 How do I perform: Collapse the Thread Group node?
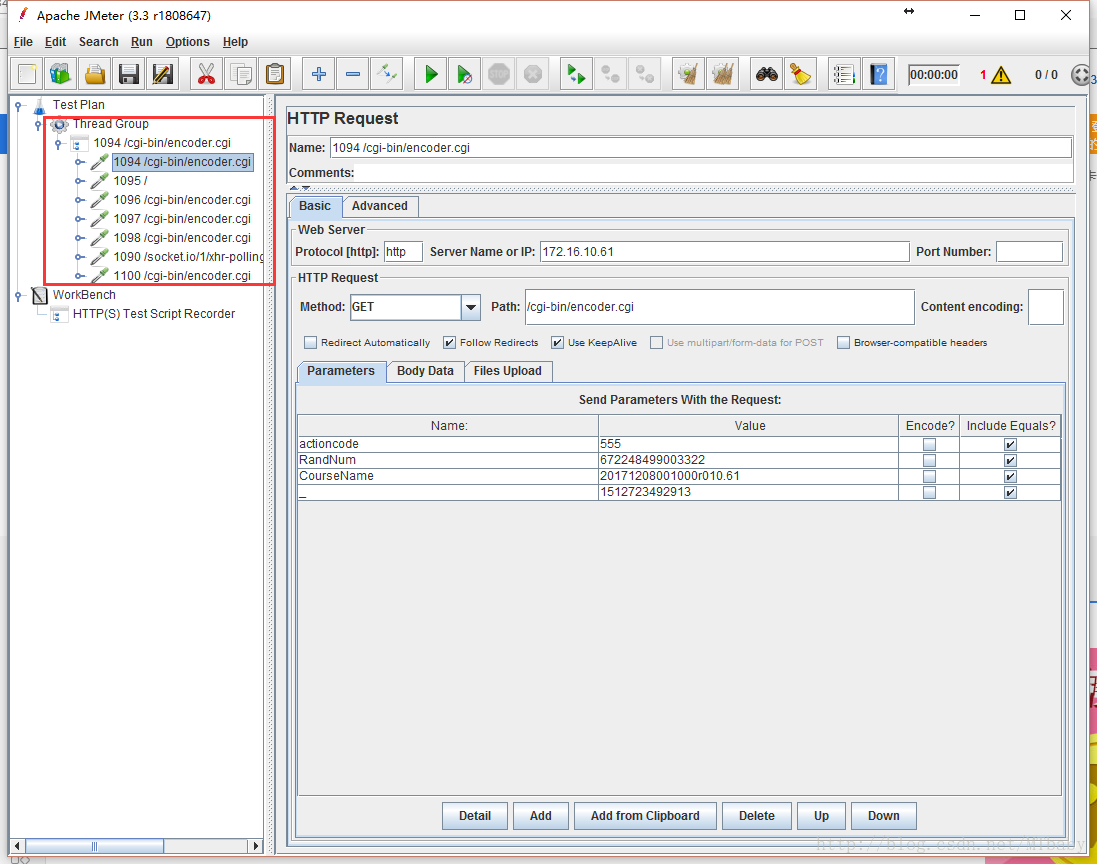pos(38,125)
